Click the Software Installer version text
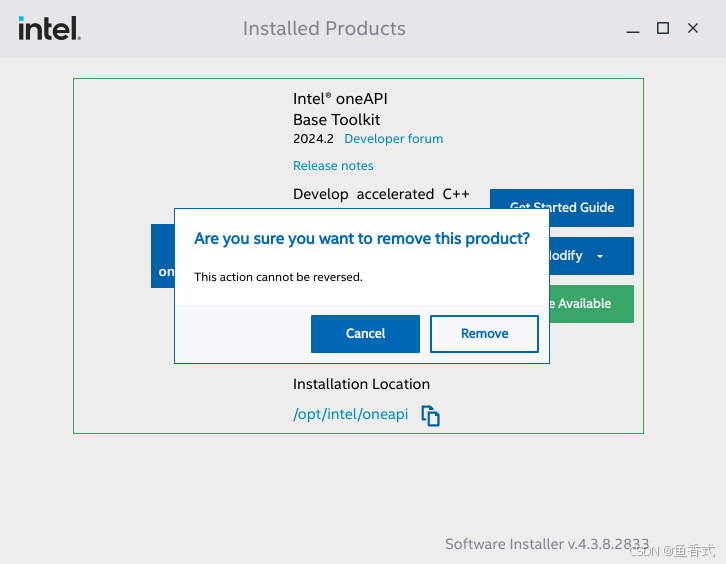726x564 pixels. coord(547,544)
